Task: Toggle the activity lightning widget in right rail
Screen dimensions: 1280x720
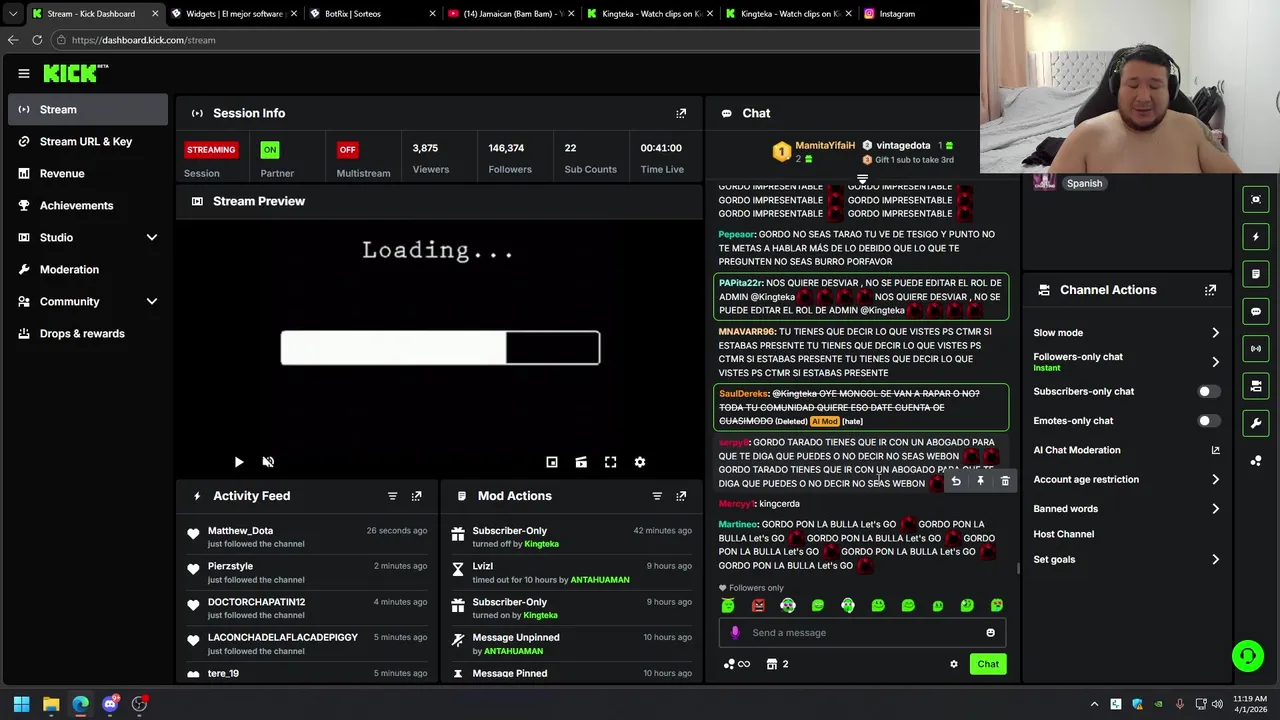Action: 1256,237
